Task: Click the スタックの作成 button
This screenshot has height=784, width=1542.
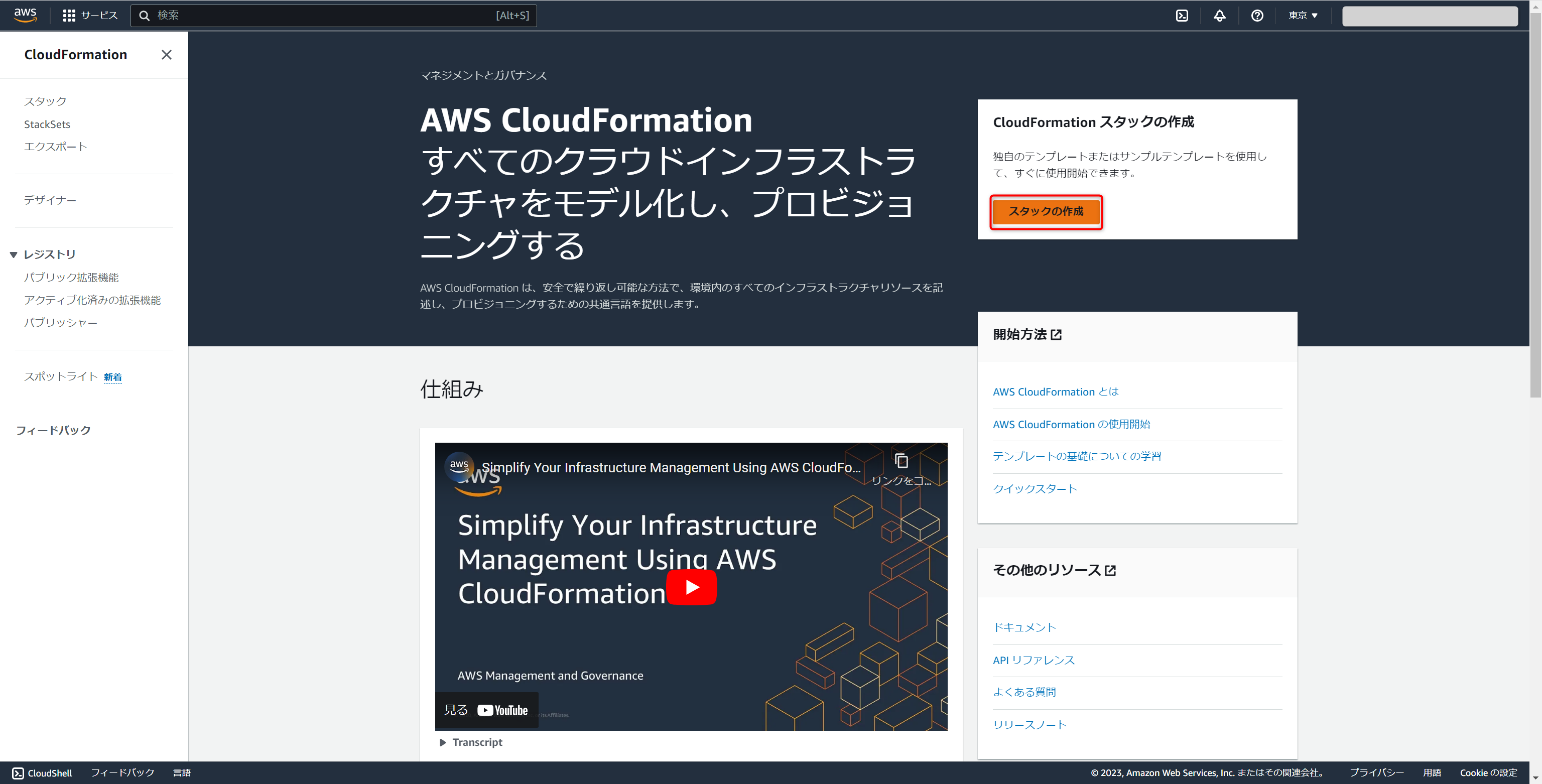Action: click(1045, 211)
